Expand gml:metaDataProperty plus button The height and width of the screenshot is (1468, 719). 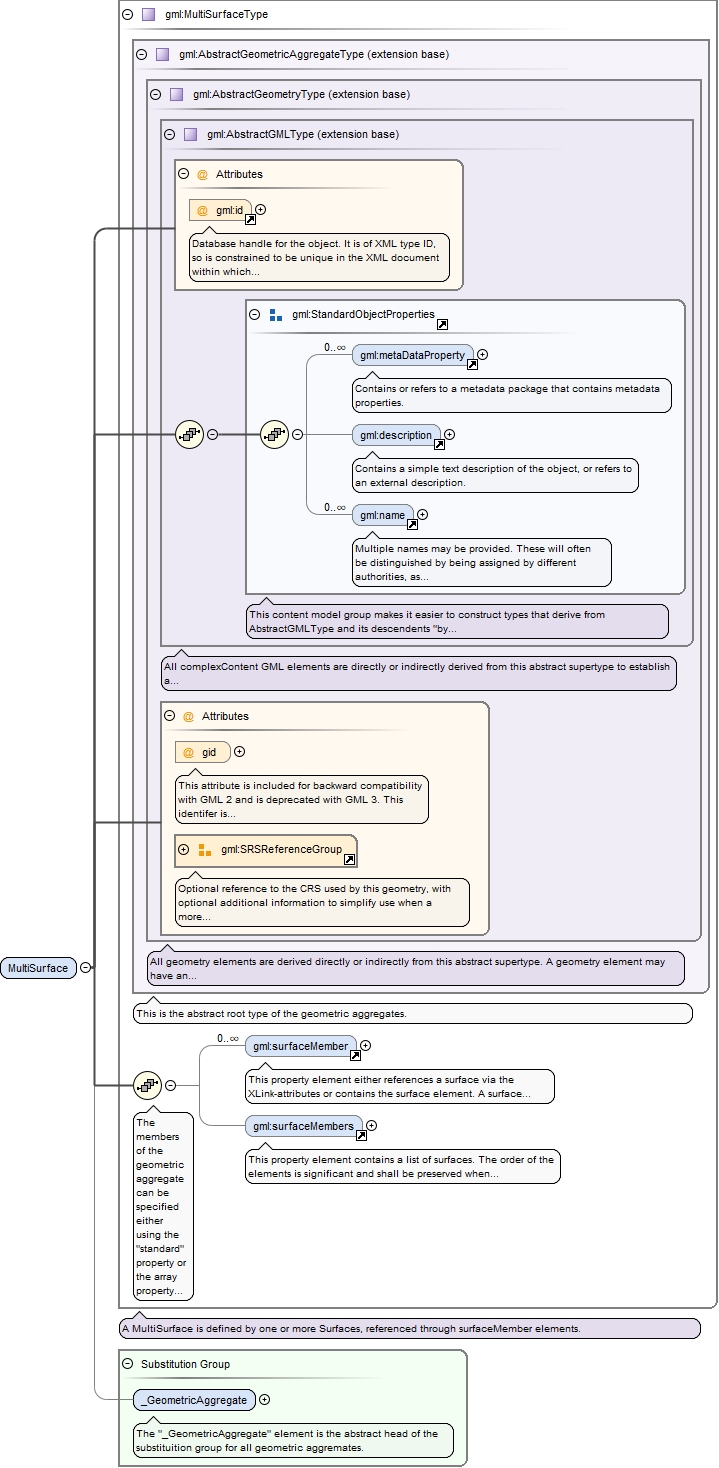pos(482,355)
